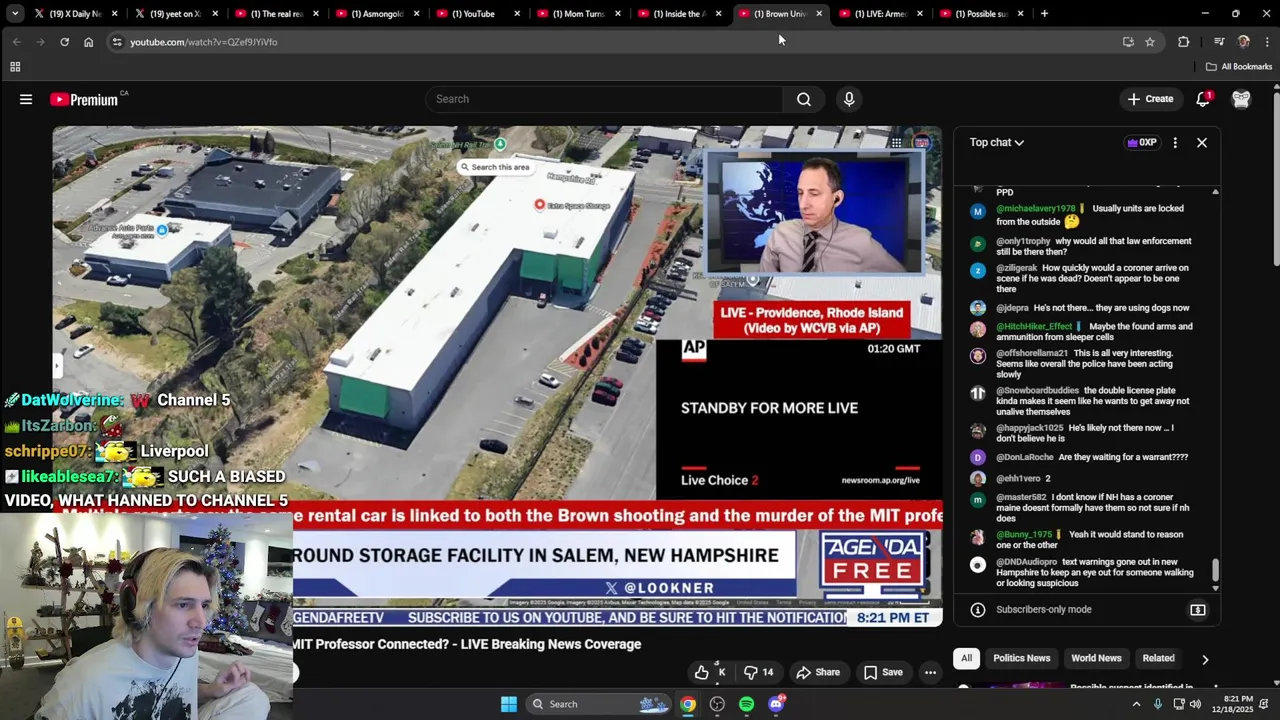Dislike the video with thumbs-down
Screen dimensions: 1280x720
759,672
